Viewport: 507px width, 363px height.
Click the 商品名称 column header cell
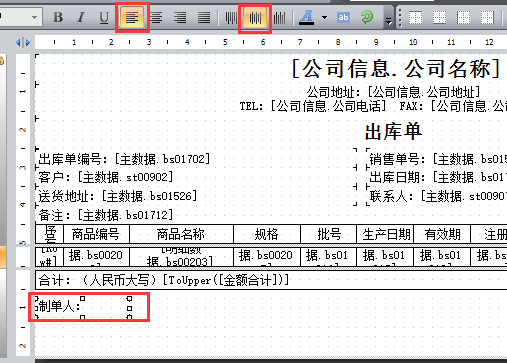181,234
